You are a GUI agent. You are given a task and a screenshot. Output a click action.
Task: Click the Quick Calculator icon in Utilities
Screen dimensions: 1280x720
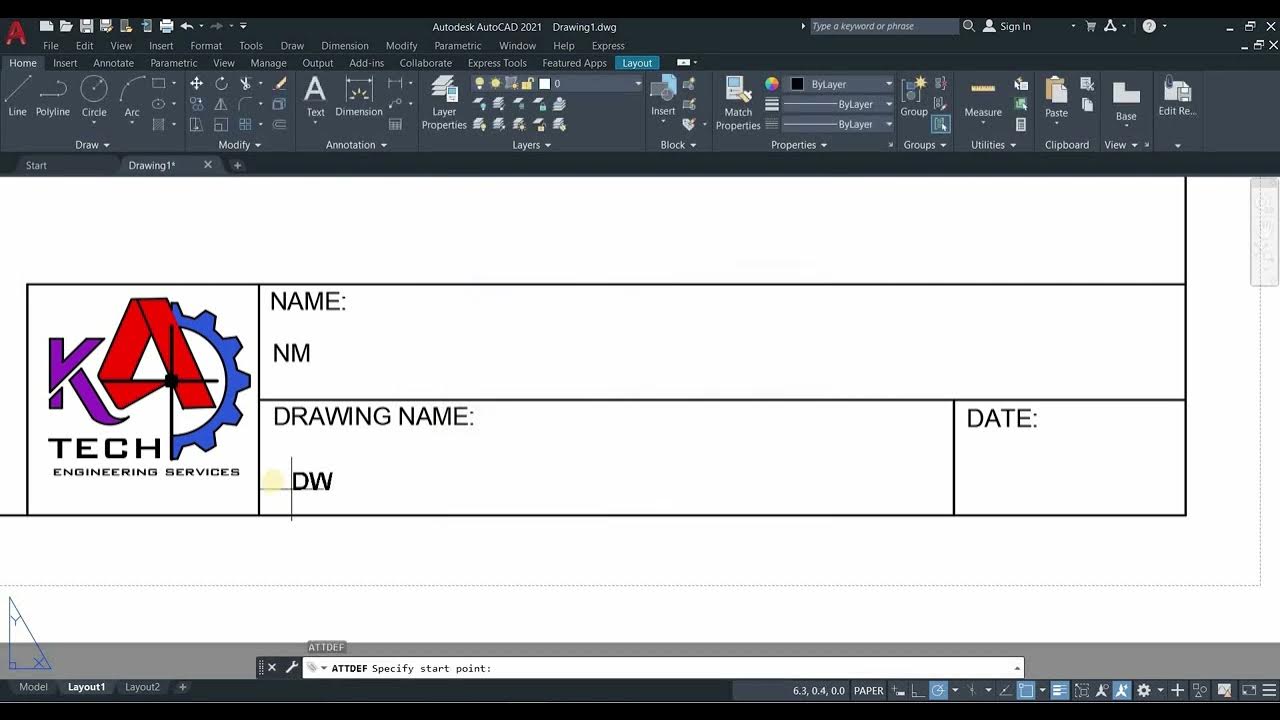(1021, 124)
